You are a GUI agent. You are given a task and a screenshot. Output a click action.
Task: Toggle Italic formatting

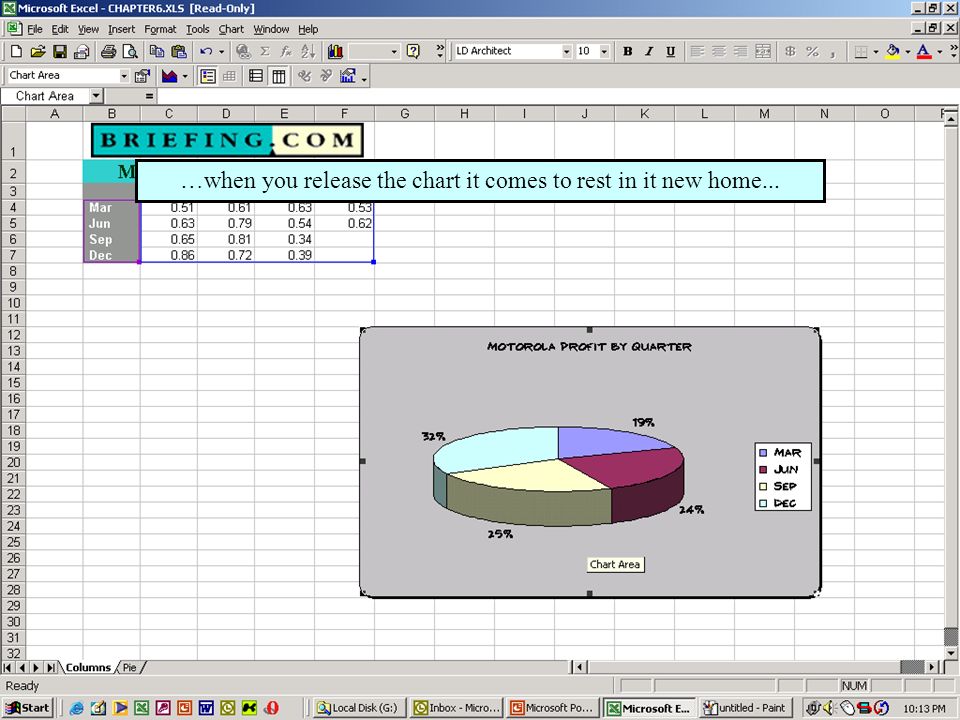click(x=649, y=51)
